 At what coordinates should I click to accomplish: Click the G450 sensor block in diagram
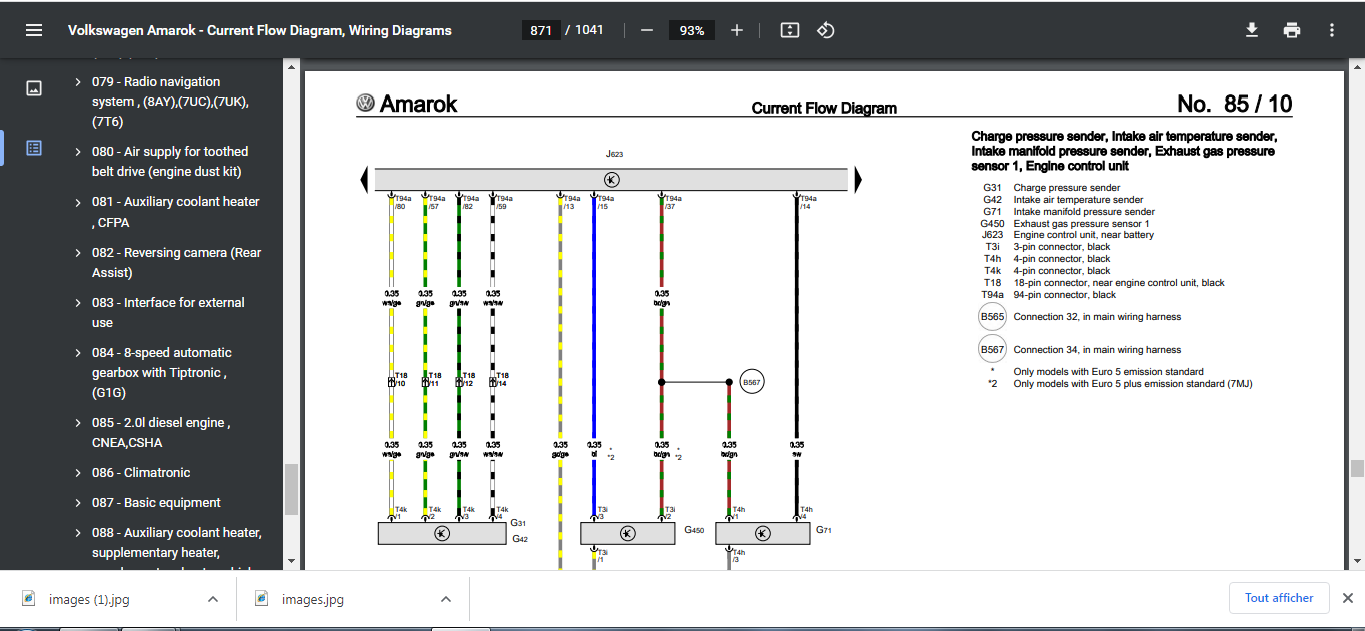(628, 533)
